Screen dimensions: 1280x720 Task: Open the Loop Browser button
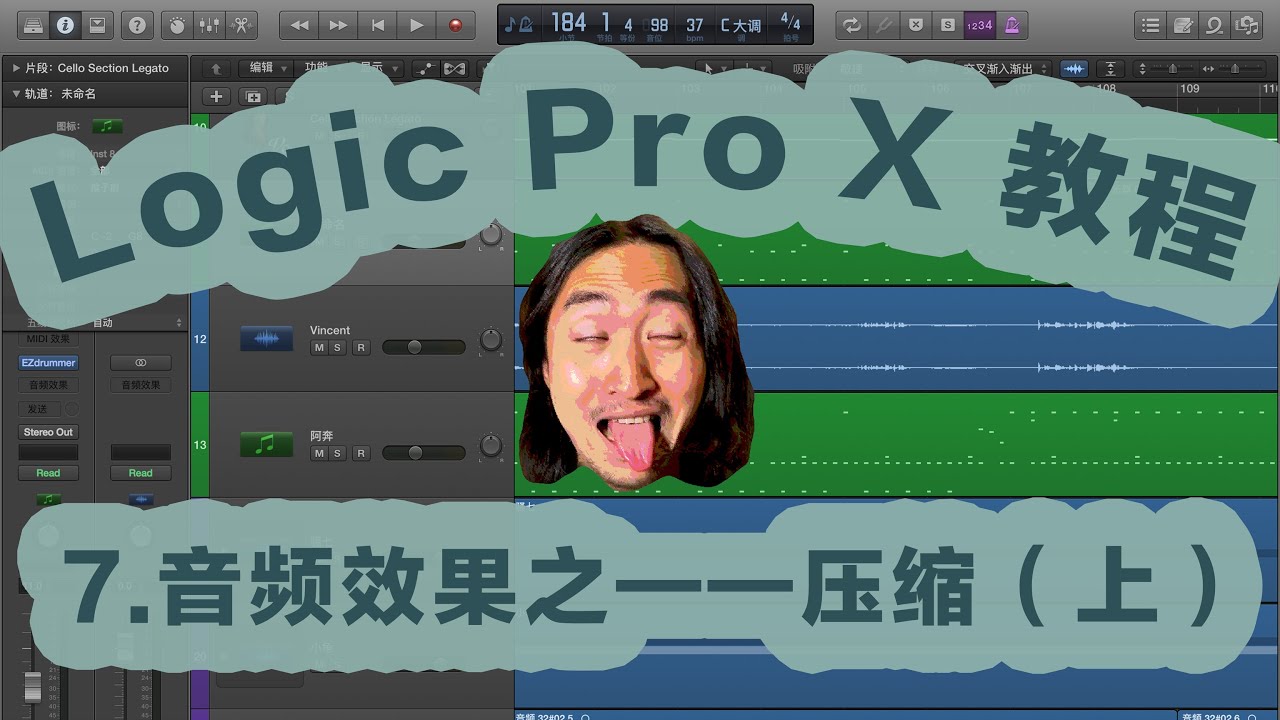(x=1215, y=25)
